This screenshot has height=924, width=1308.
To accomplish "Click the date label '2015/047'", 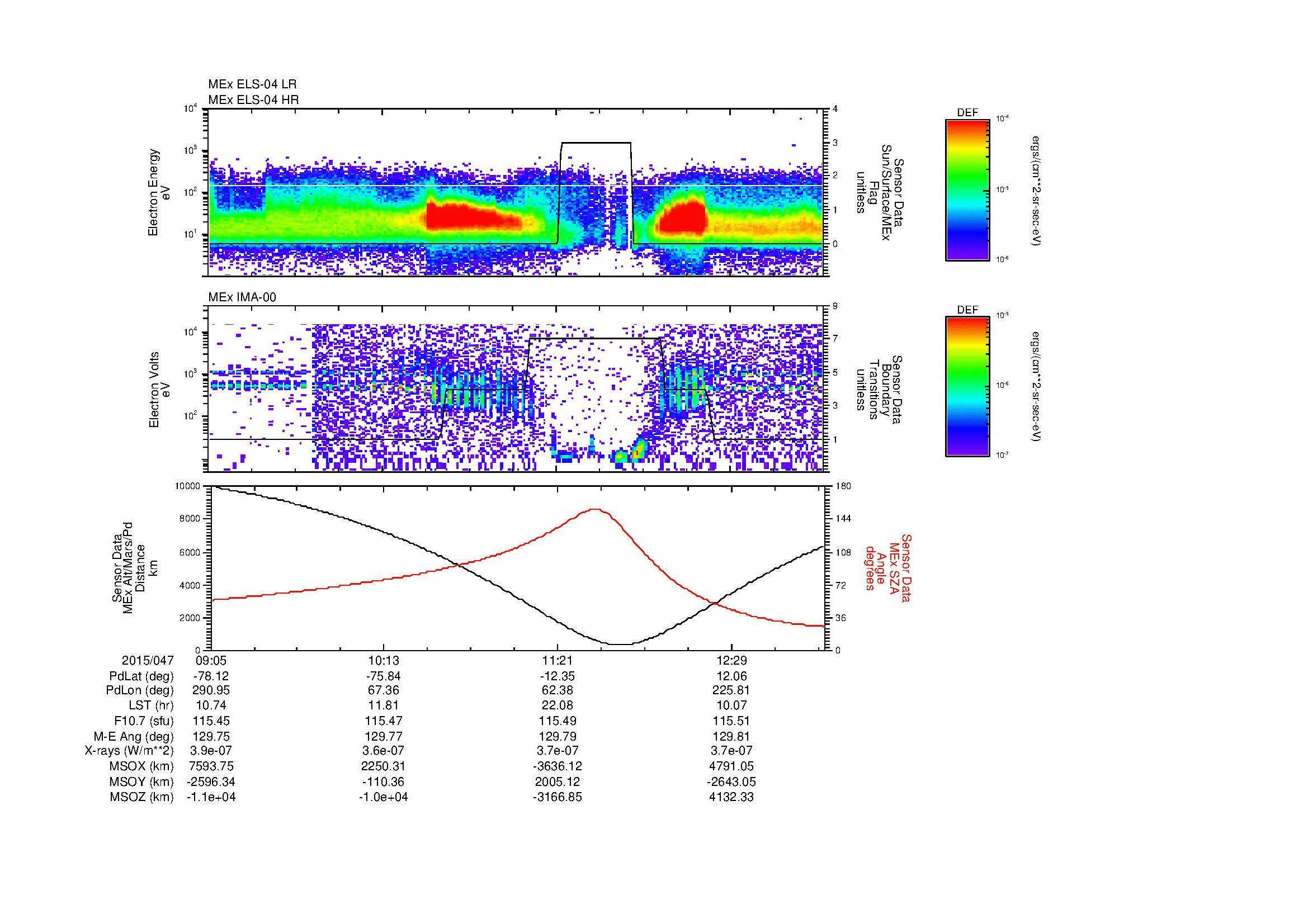I will (x=148, y=661).
